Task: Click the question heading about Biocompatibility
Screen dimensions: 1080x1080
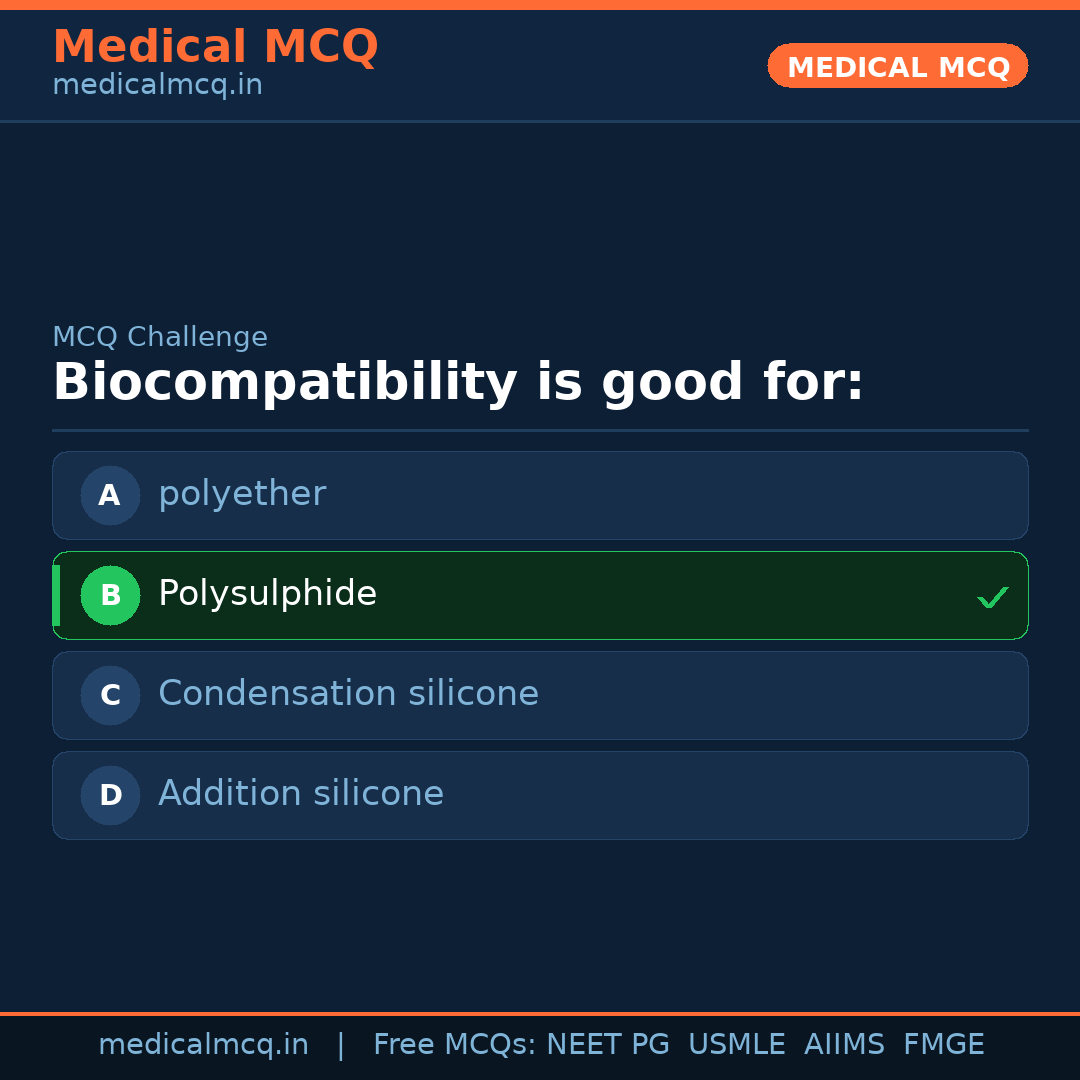Action: click(457, 383)
